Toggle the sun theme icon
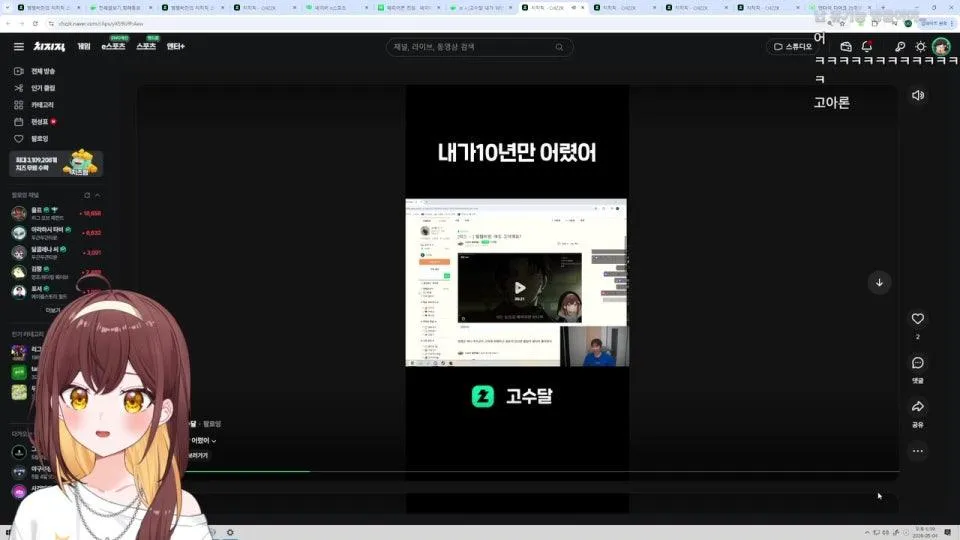960x540 pixels. [920, 47]
